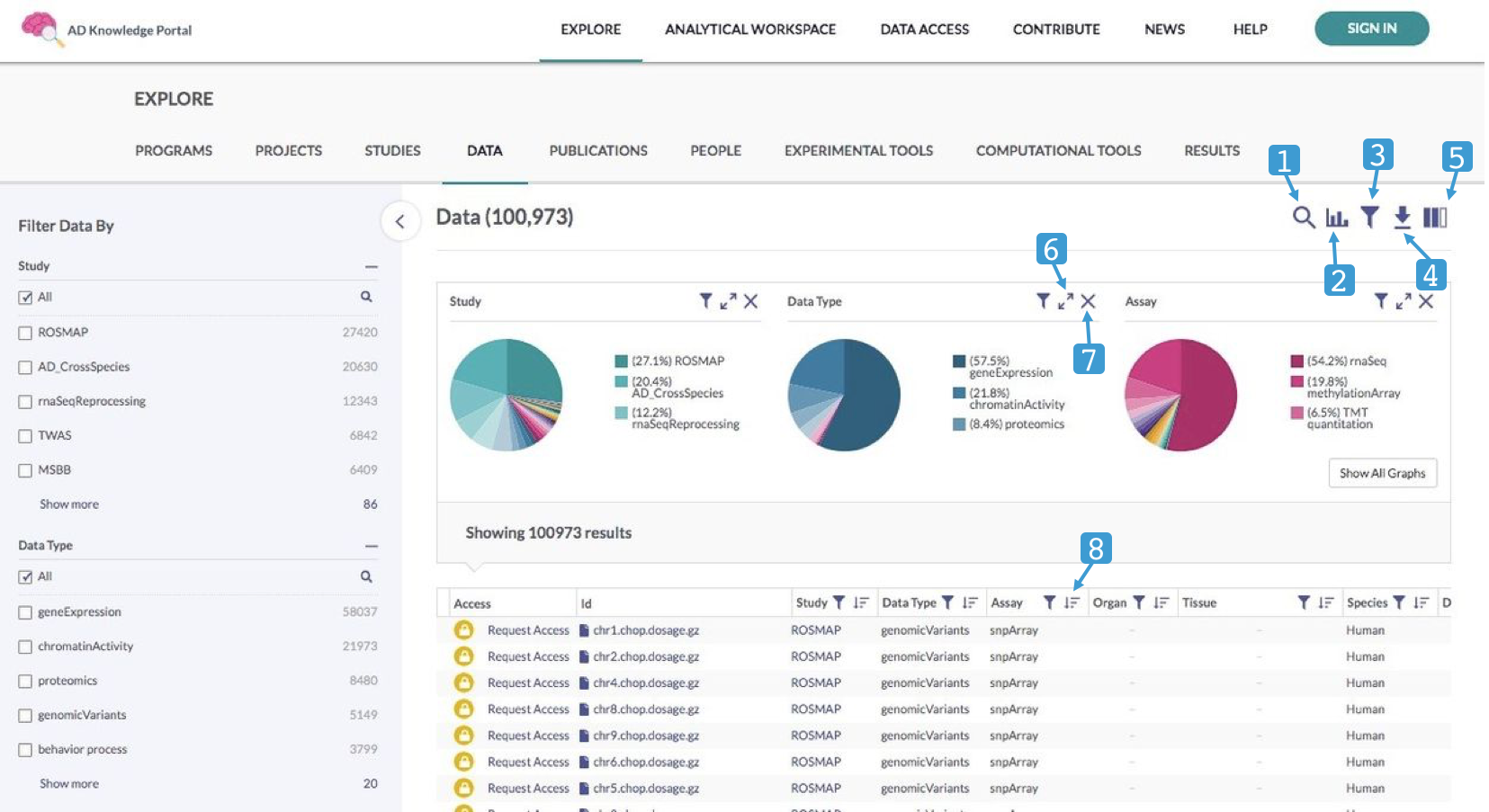The width and height of the screenshot is (1489, 812).
Task: Open the Data Access menu
Action: 924,29
